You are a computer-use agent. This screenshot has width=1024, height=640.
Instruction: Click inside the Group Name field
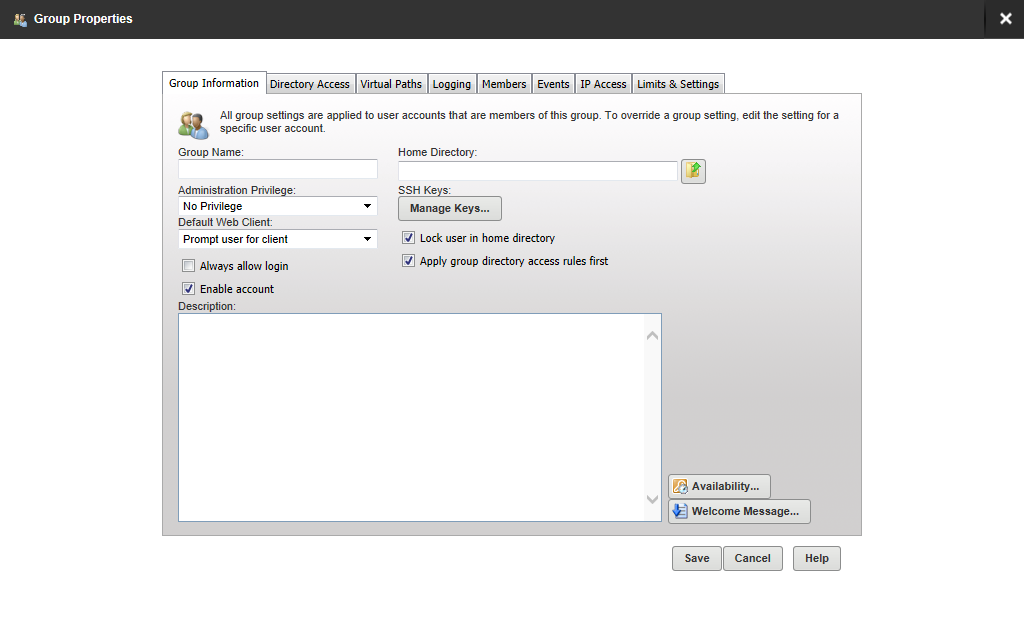277,170
